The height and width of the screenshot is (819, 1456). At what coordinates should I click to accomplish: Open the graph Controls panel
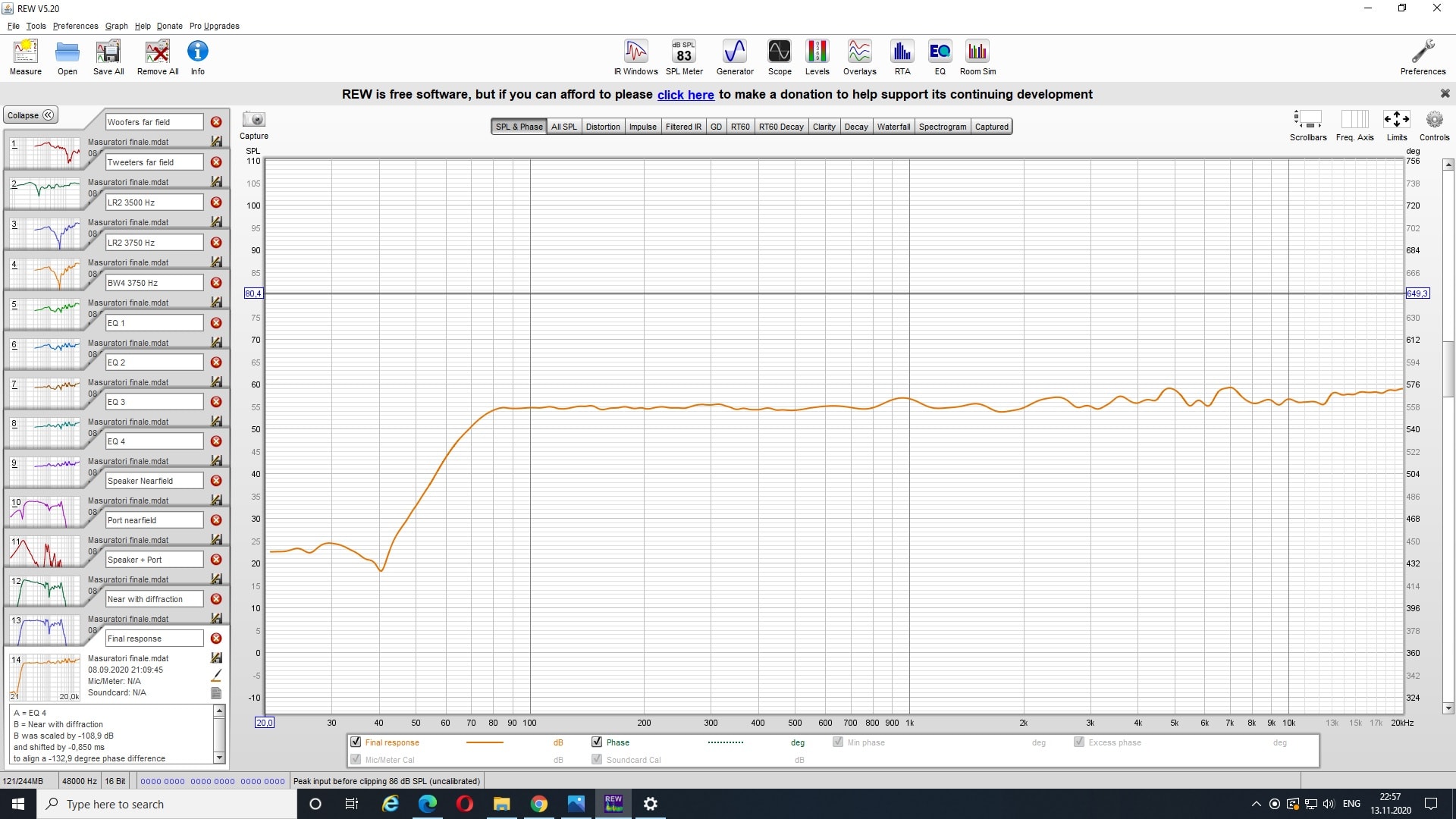(x=1434, y=120)
